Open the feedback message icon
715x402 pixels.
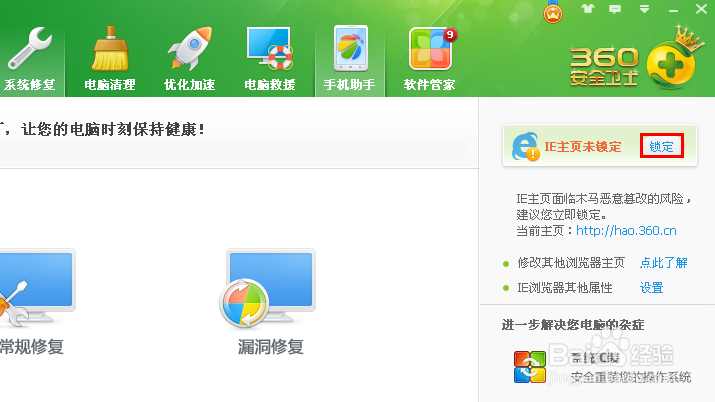(x=615, y=9)
